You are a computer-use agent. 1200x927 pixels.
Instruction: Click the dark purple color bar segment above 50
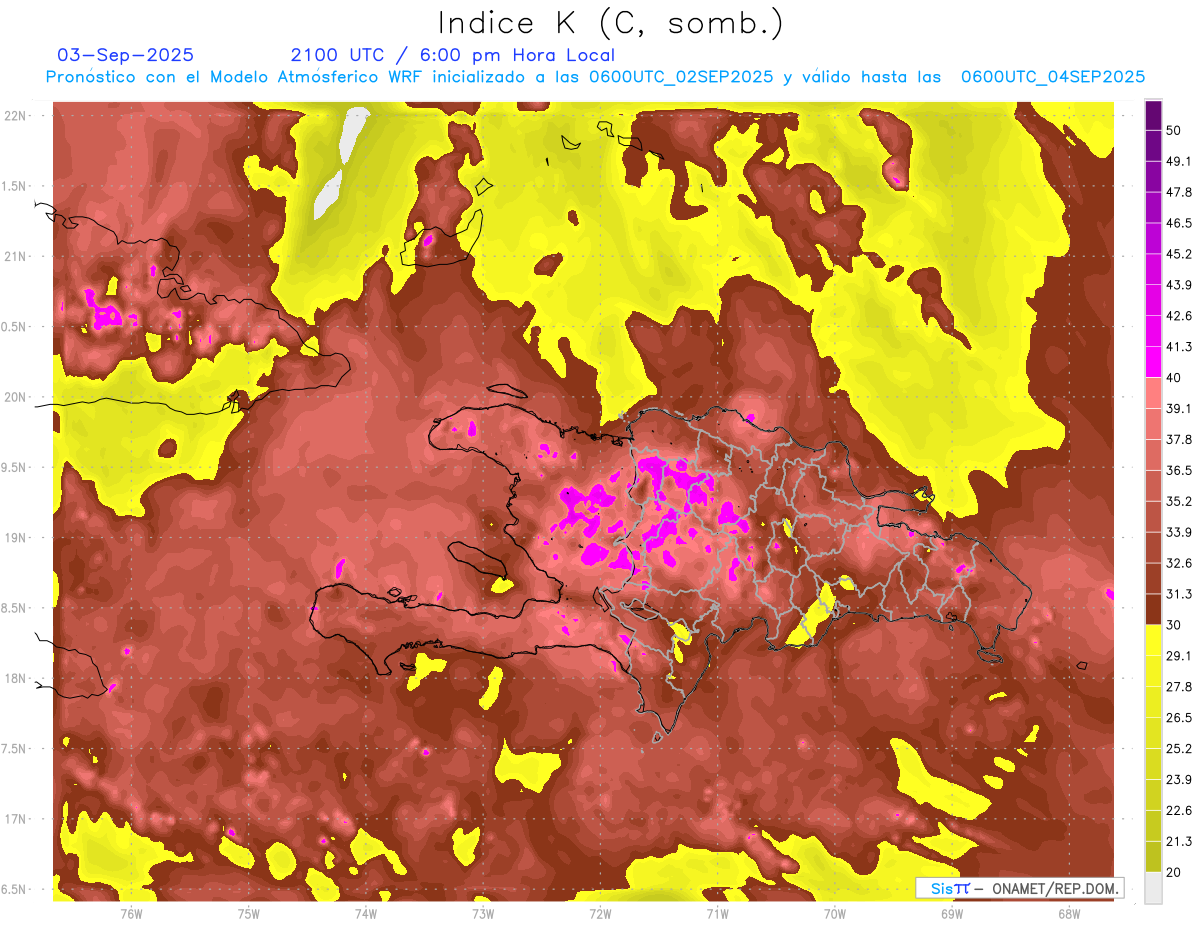click(x=1153, y=116)
